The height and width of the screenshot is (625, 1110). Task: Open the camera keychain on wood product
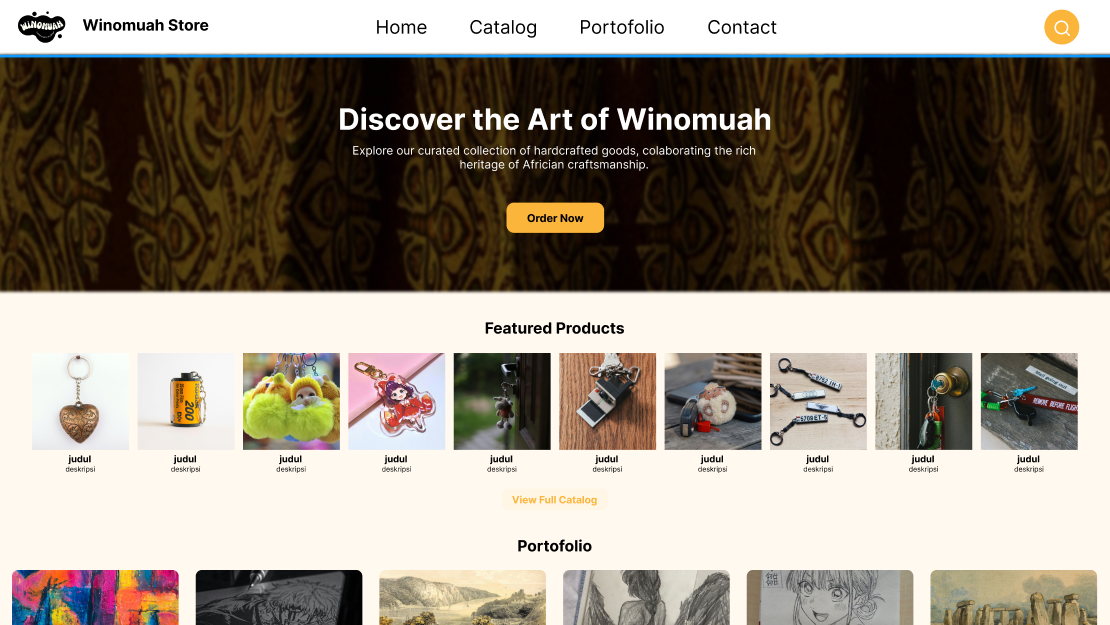pos(607,401)
